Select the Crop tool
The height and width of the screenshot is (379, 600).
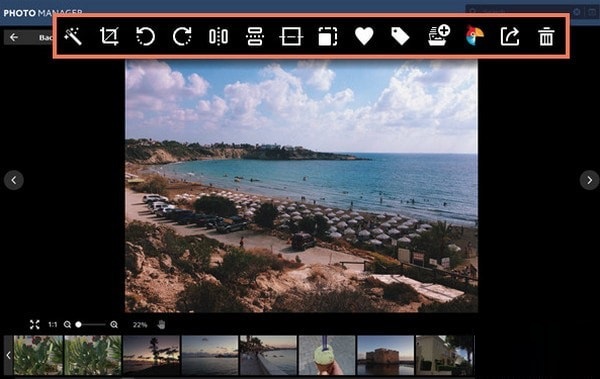coord(109,37)
